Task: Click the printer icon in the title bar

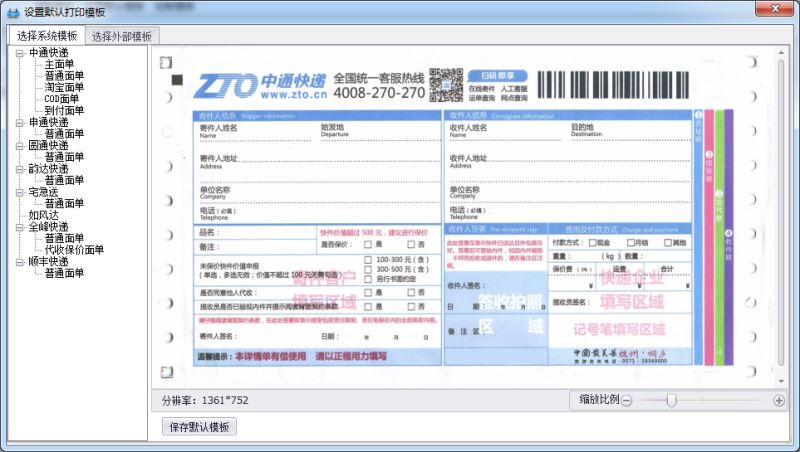Action: coord(13,12)
